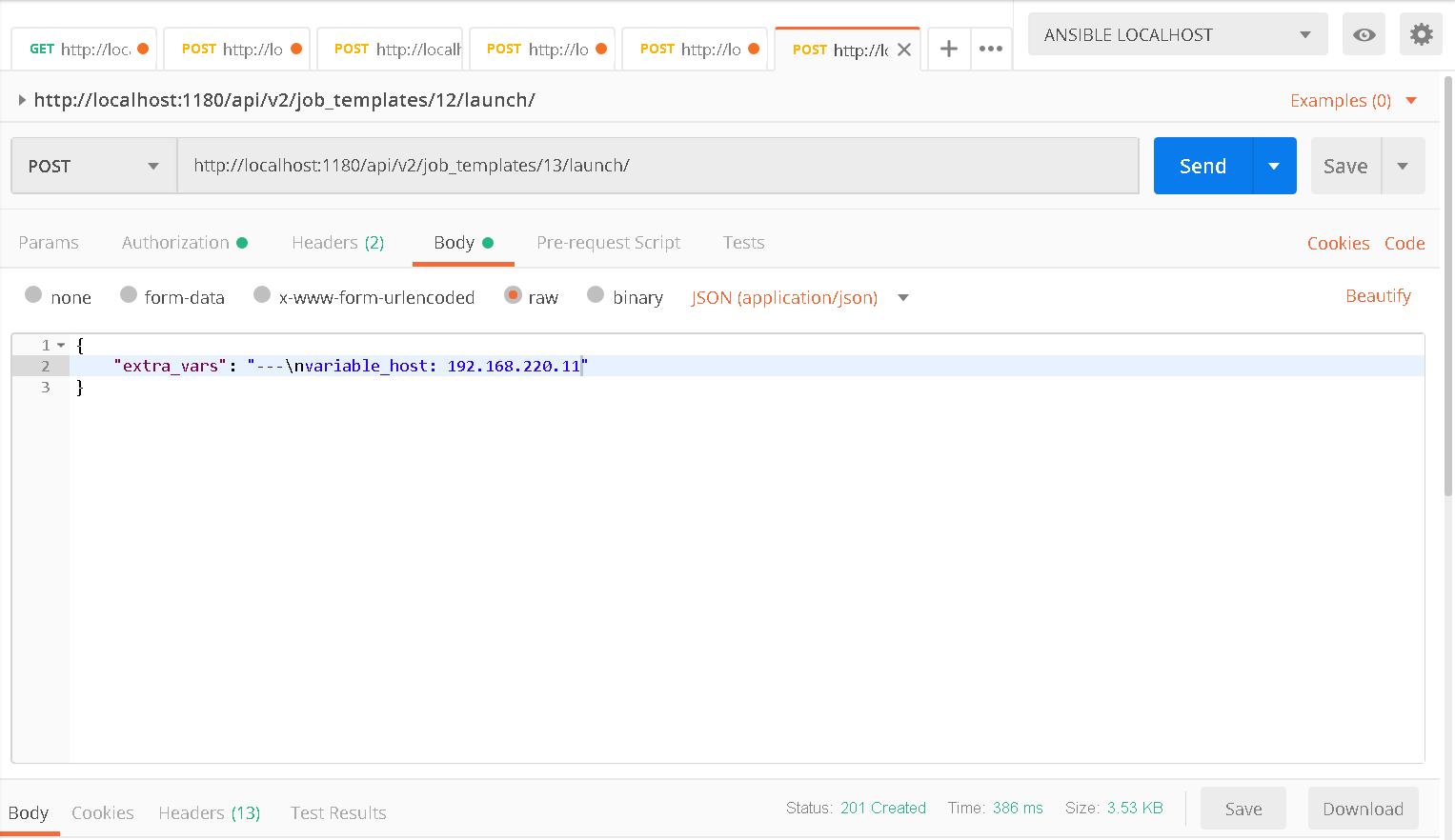Viewport: 1455px width, 840px height.
Task: Open the Examples (0) dropdown
Action: pos(1353,101)
